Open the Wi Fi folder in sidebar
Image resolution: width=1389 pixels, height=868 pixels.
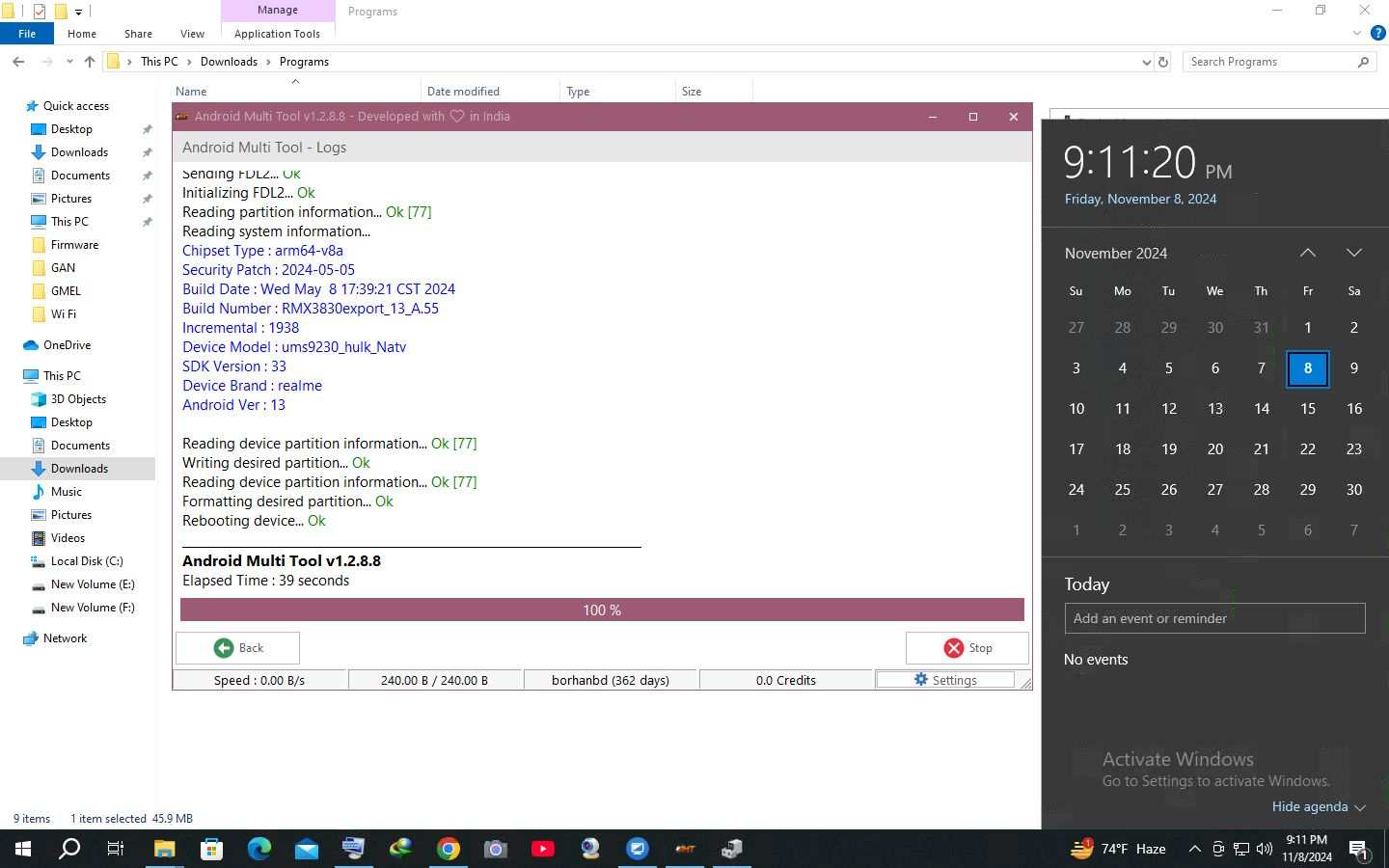point(64,314)
